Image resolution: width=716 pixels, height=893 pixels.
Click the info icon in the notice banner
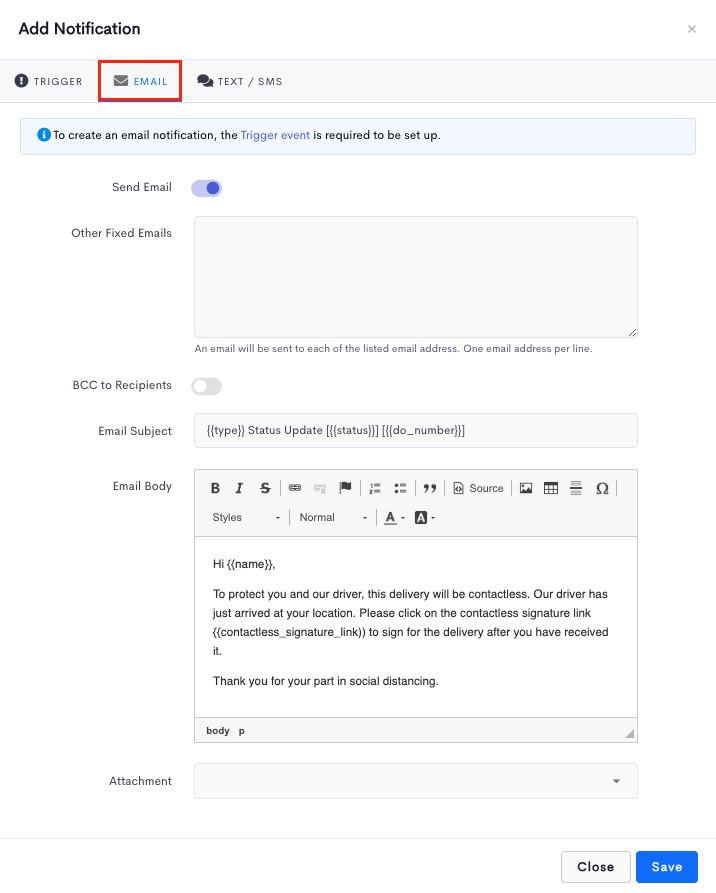(44, 135)
